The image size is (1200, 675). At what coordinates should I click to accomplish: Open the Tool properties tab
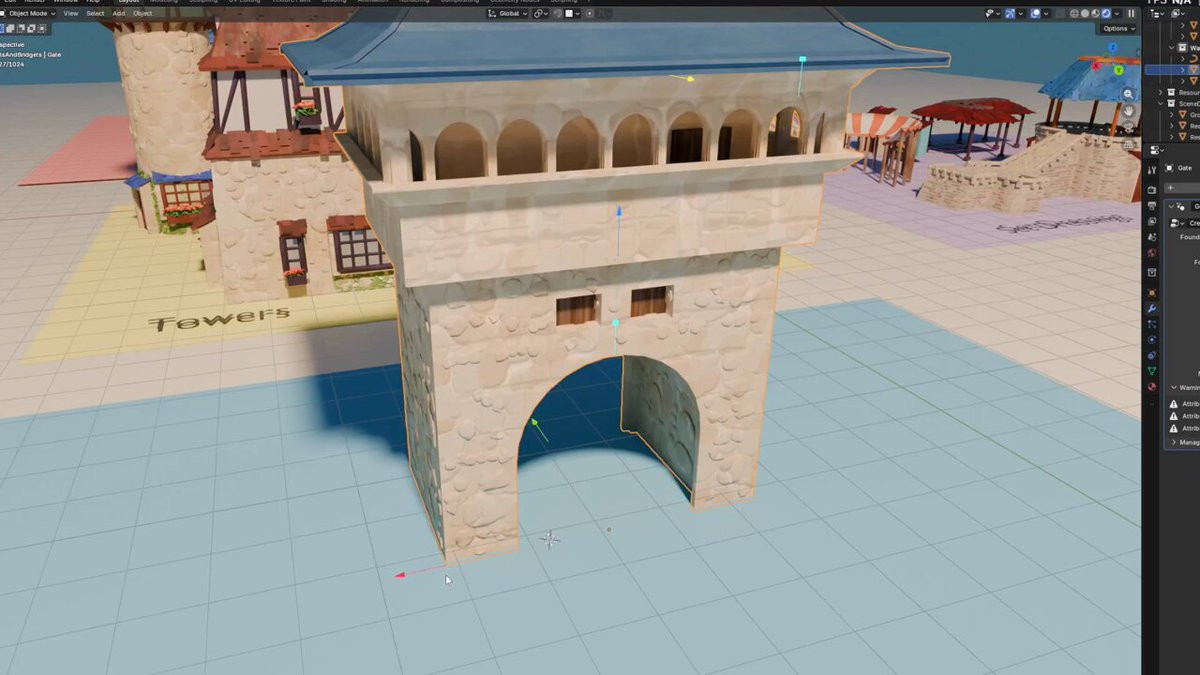[1152, 170]
